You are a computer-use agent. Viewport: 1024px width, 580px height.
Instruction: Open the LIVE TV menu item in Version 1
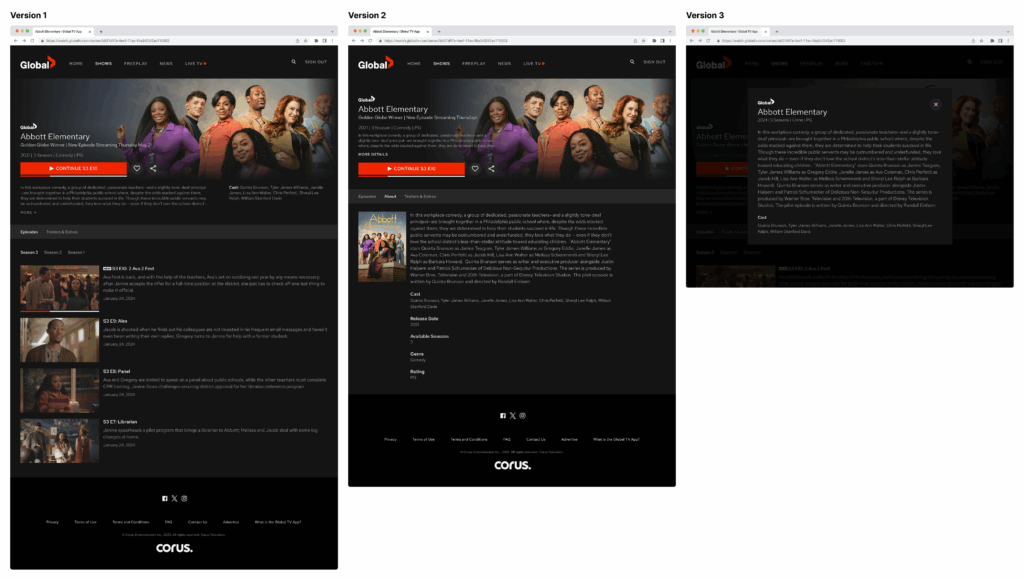click(194, 63)
